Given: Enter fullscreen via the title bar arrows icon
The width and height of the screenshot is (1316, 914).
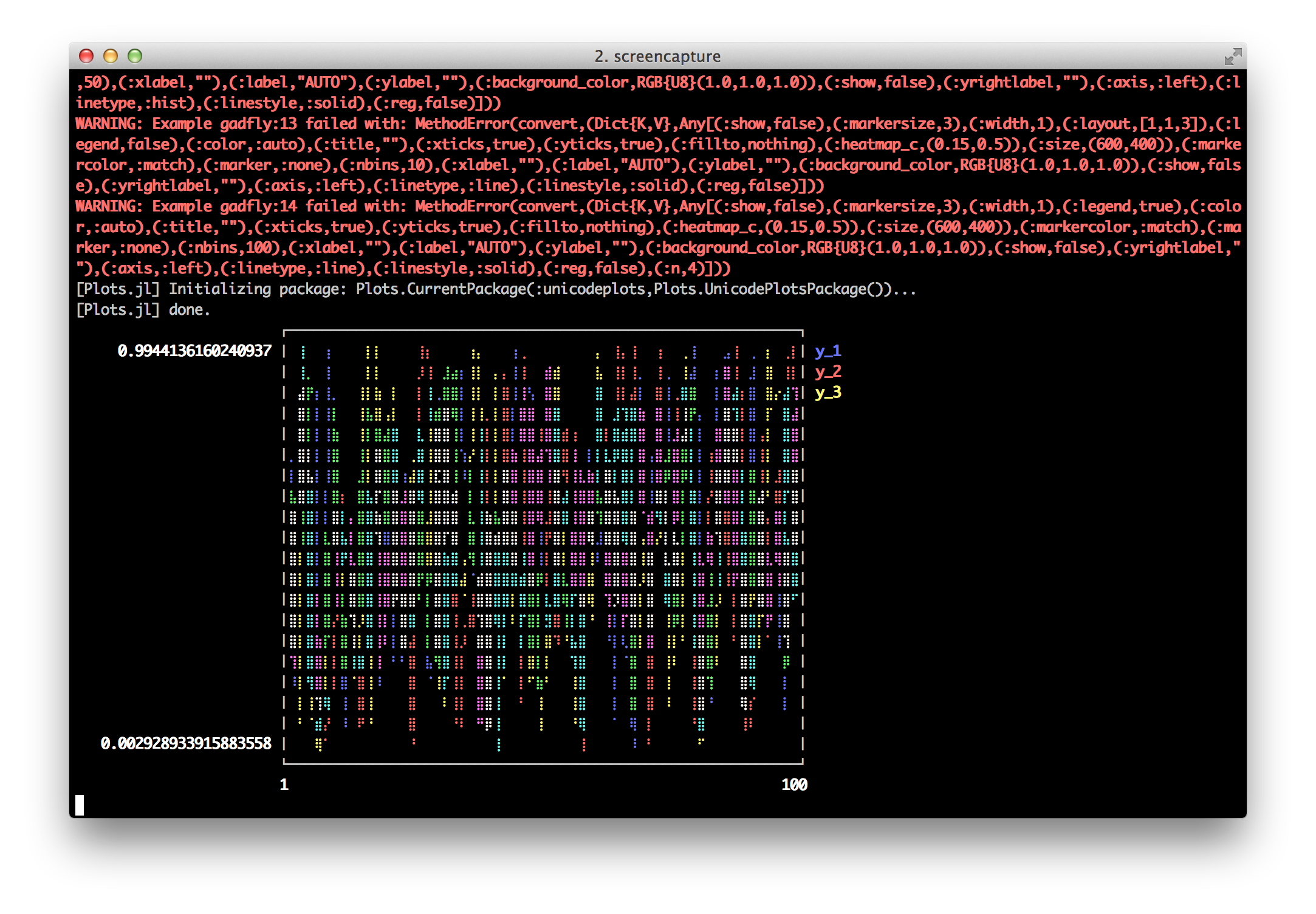Looking at the screenshot, I should point(1232,57).
